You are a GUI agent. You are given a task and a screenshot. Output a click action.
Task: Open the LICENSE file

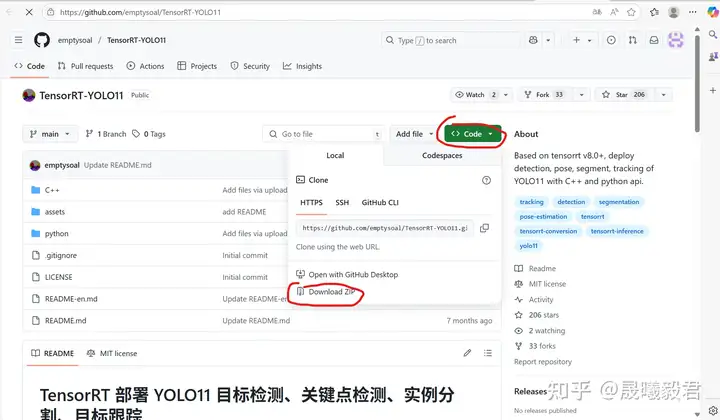[58, 277]
